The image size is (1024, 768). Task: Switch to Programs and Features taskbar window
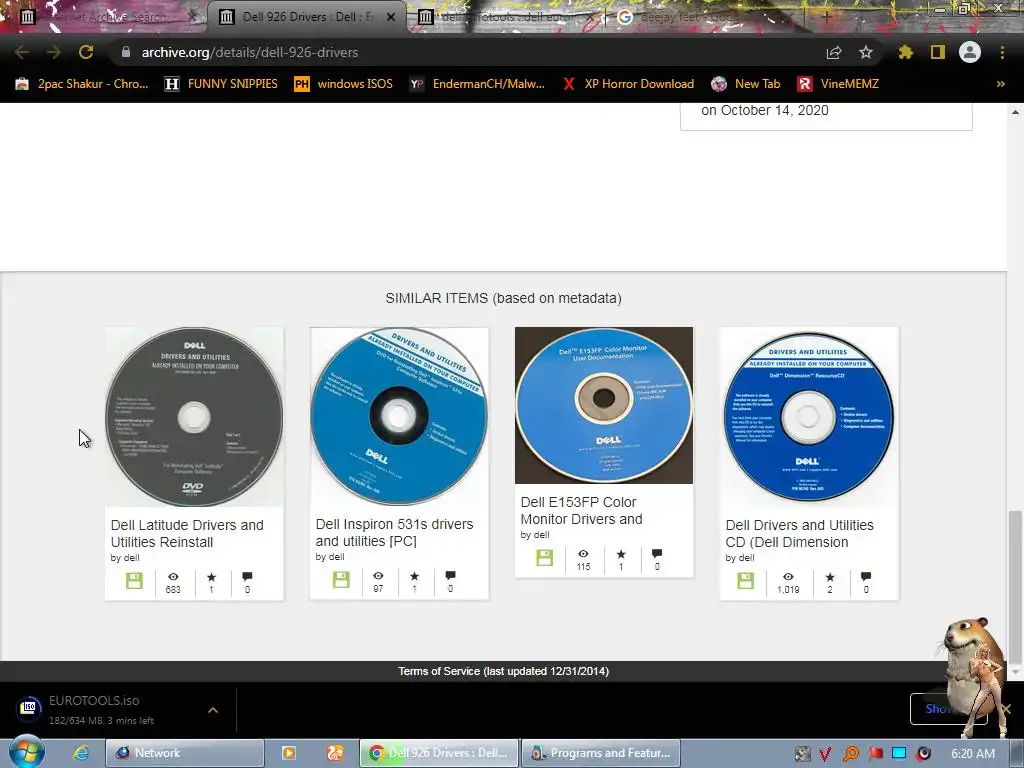tap(601, 753)
